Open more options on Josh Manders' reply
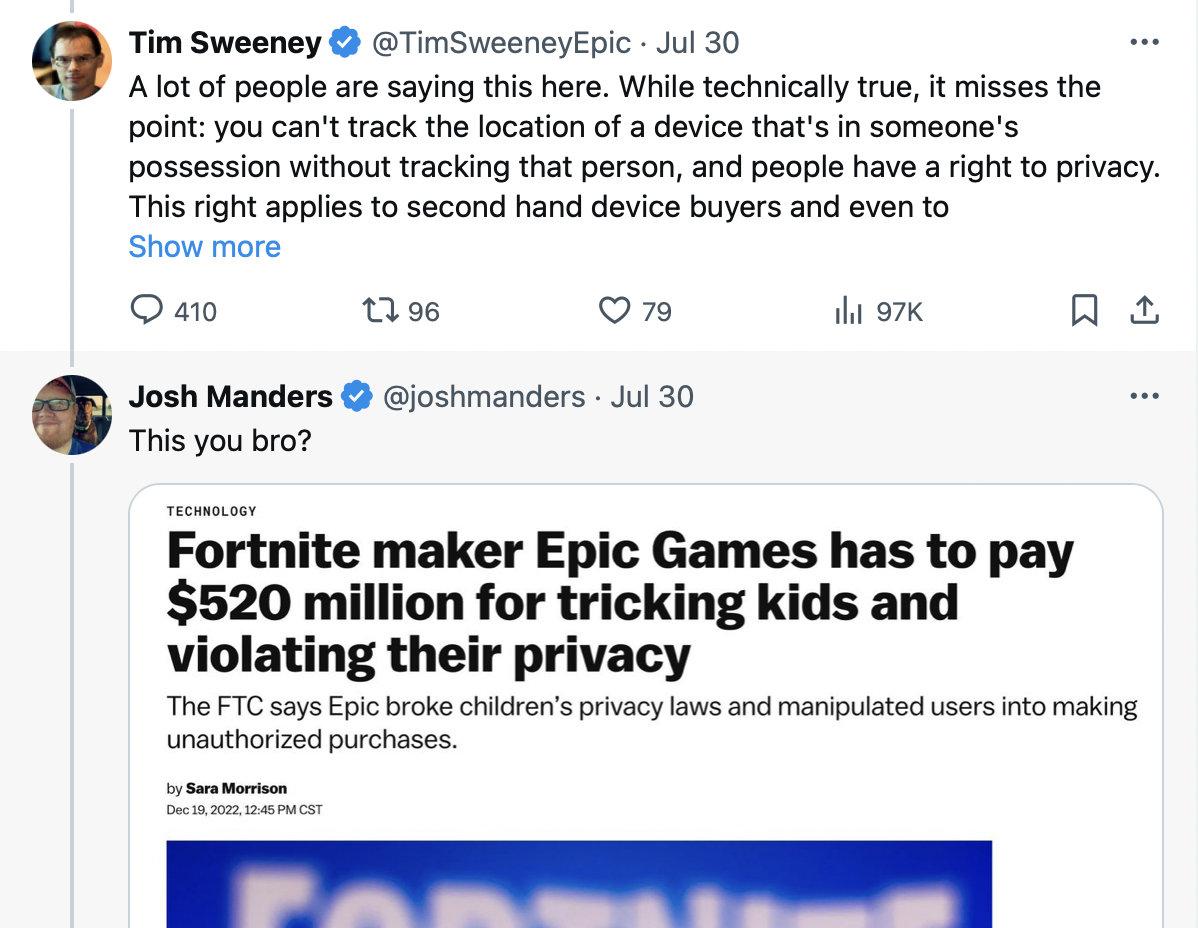Viewport: 1198px width, 928px height. [x=1143, y=396]
